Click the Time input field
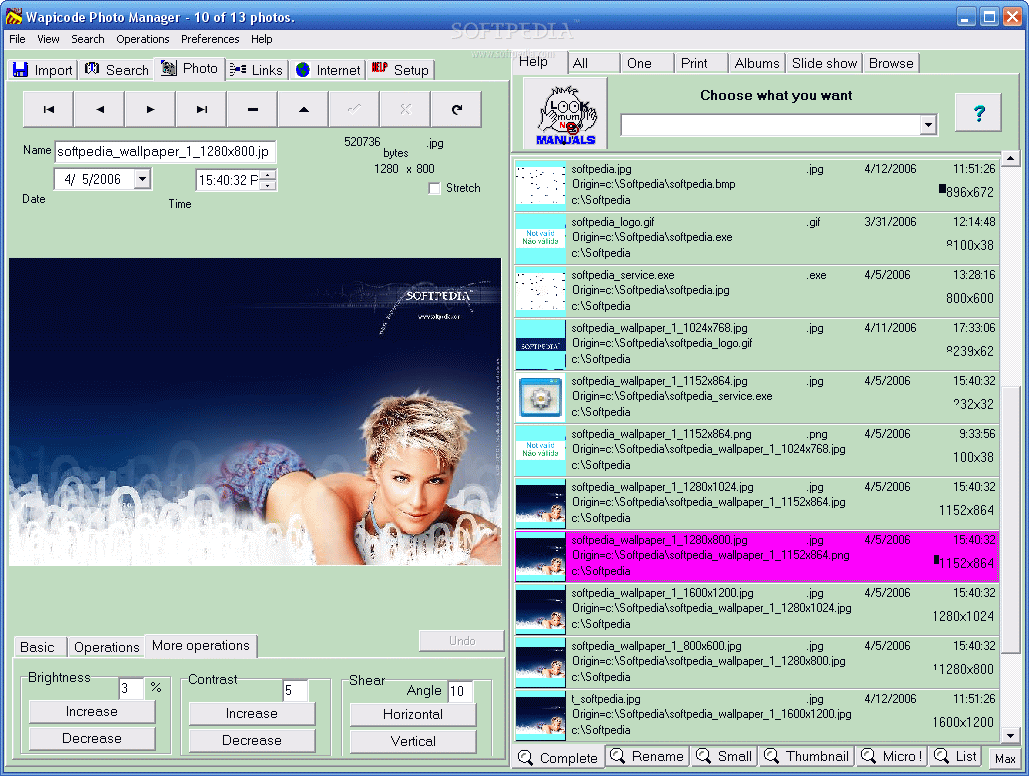Screen dimensions: 1029x776 pos(228,180)
